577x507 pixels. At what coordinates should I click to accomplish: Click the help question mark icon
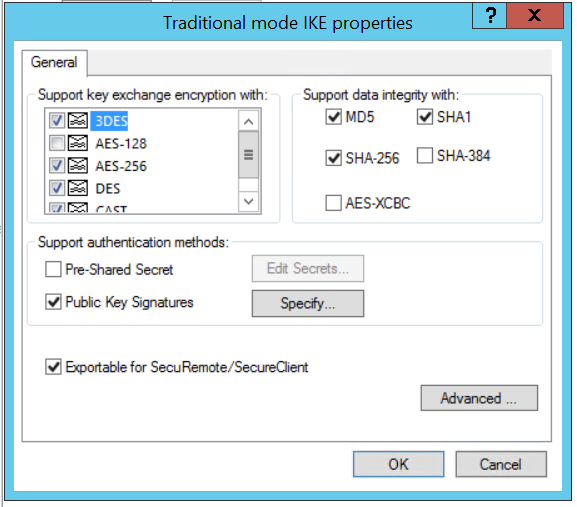tap(490, 15)
